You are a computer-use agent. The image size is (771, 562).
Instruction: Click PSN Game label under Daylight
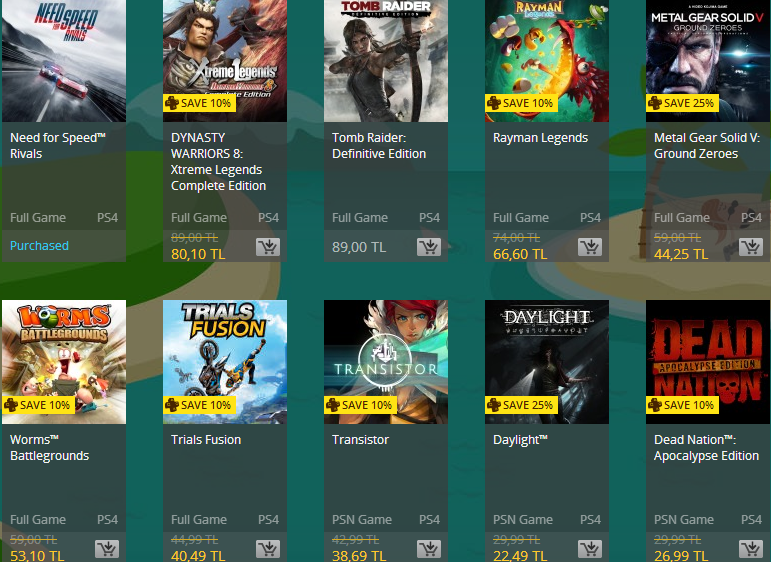tap(523, 519)
